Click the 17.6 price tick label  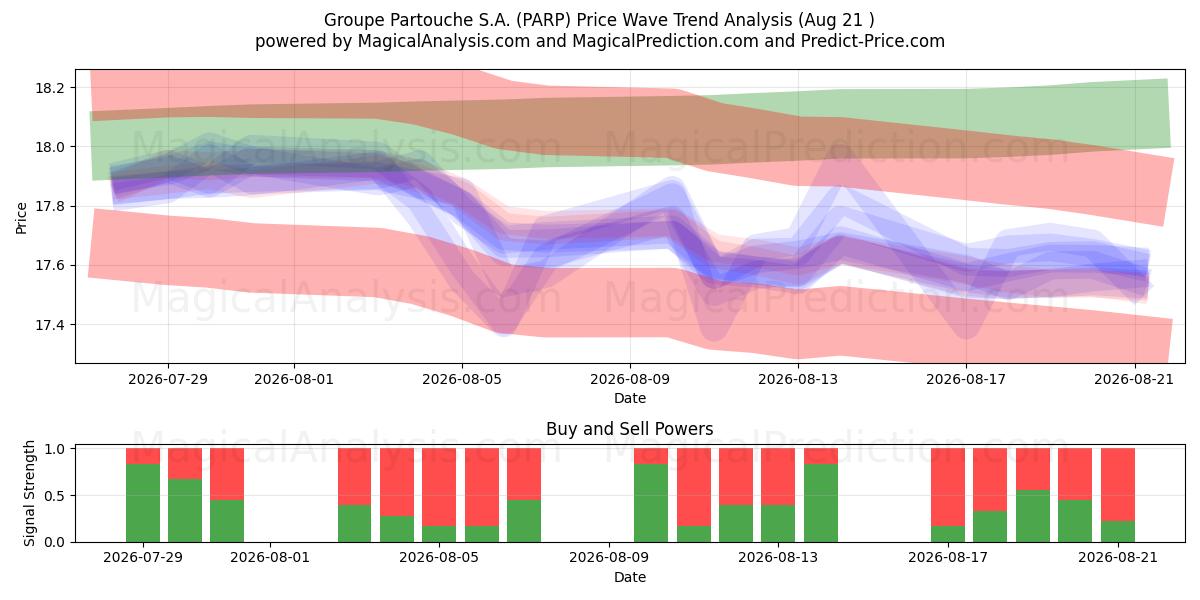click(50, 266)
